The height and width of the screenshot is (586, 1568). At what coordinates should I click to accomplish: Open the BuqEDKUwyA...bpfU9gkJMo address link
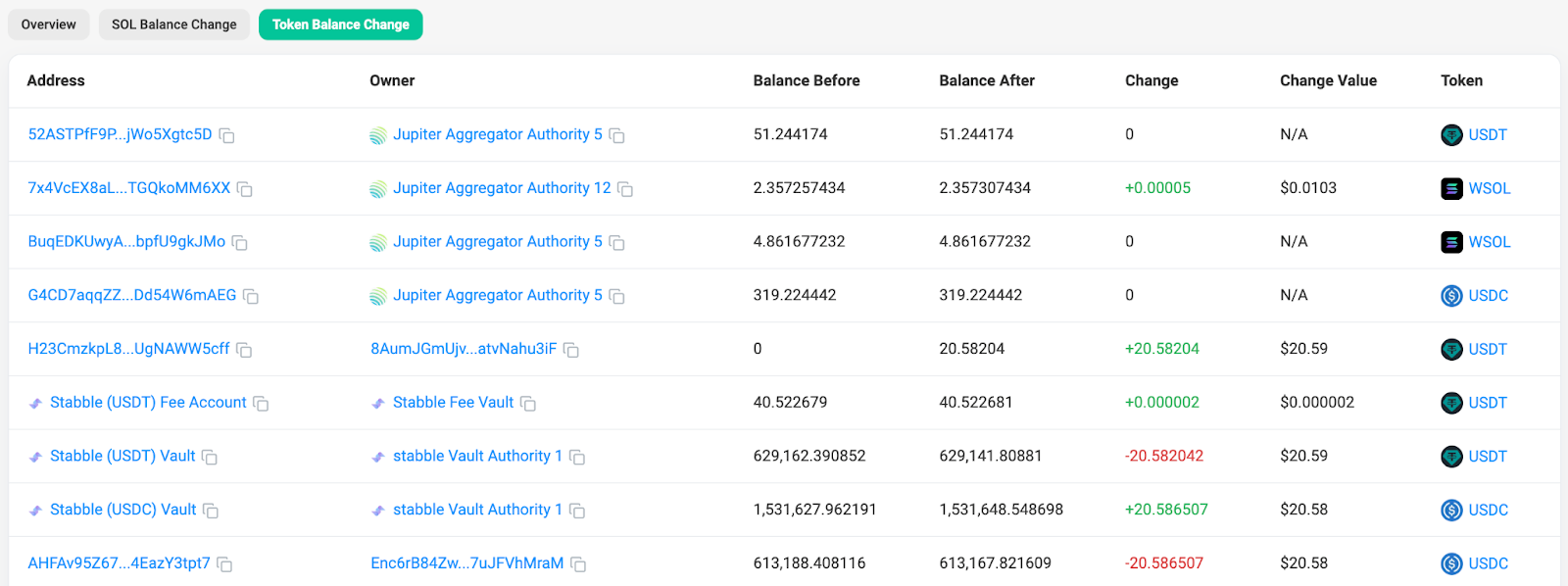click(126, 241)
